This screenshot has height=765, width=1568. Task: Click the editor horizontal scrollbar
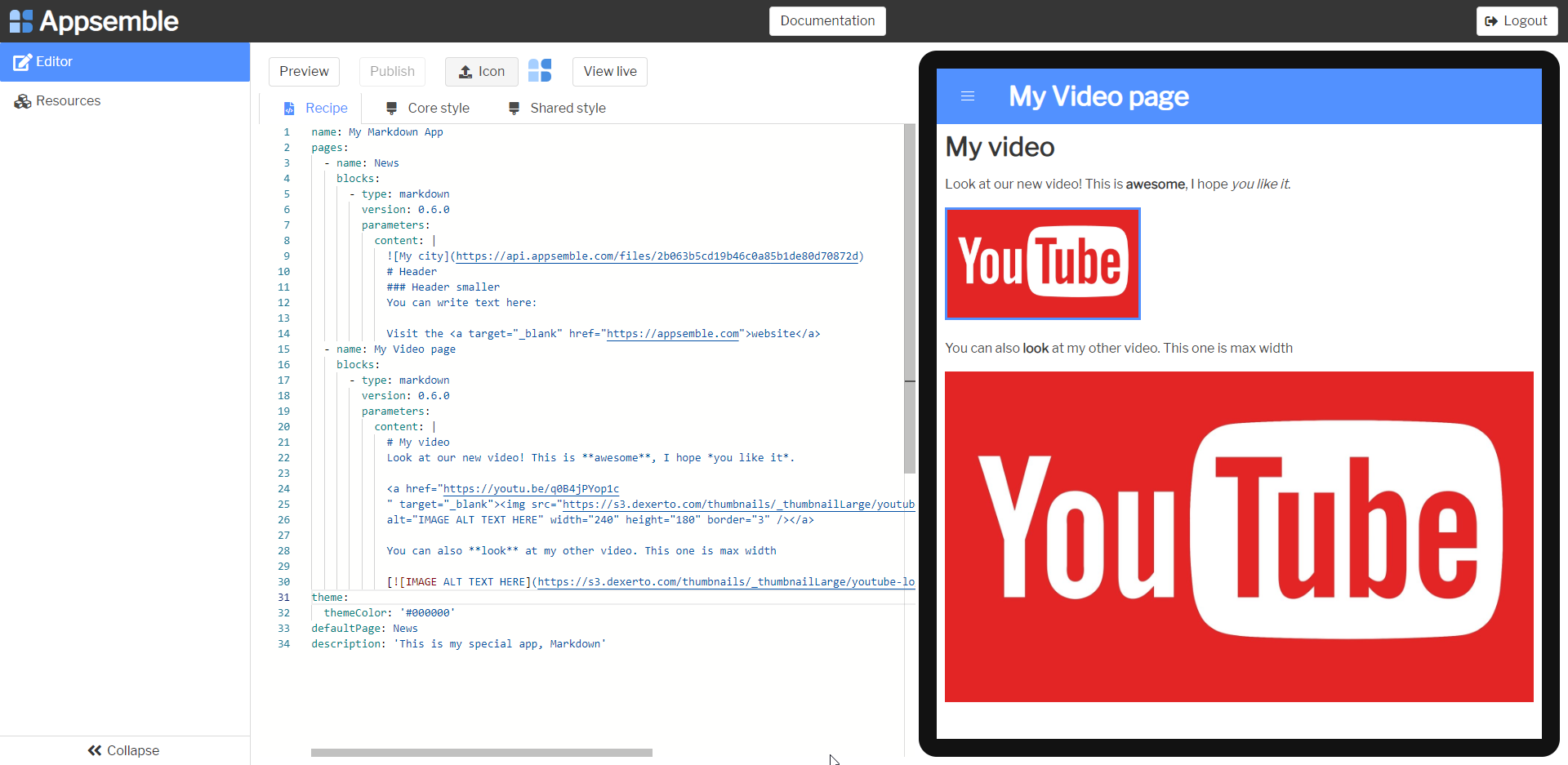482,753
